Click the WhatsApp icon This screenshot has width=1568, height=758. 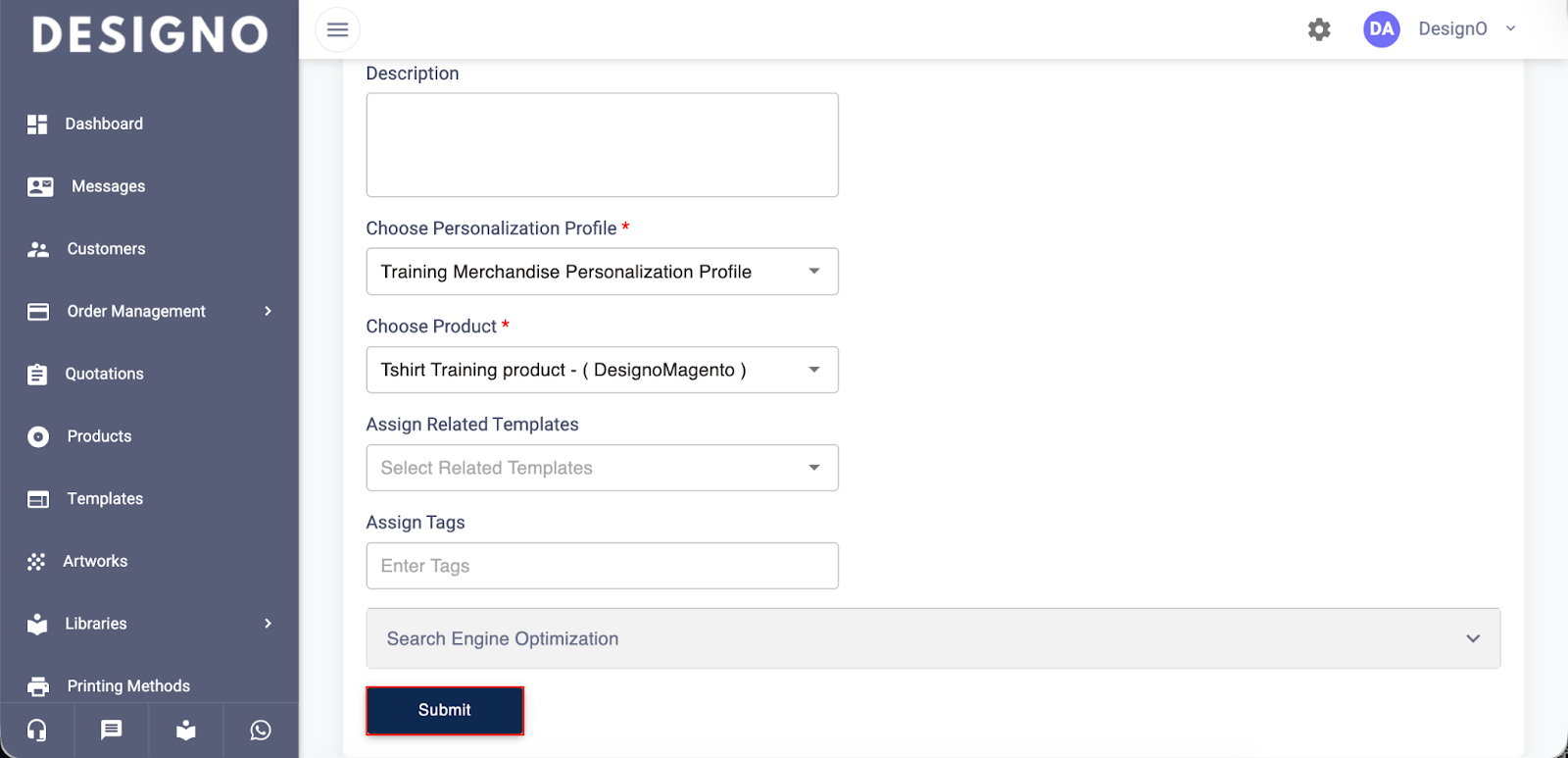click(261, 731)
